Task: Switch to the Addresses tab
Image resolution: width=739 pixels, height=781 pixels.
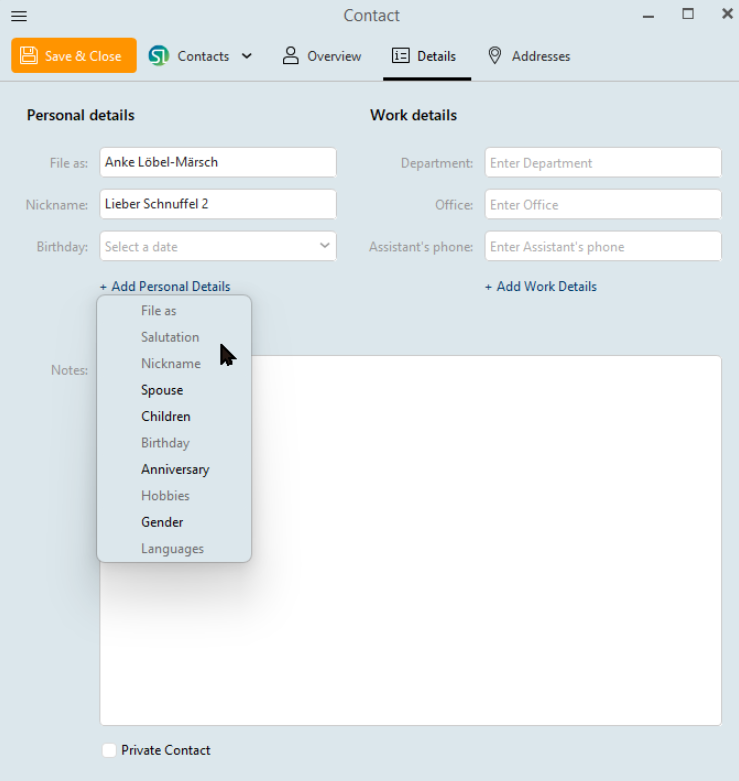Action: point(540,56)
